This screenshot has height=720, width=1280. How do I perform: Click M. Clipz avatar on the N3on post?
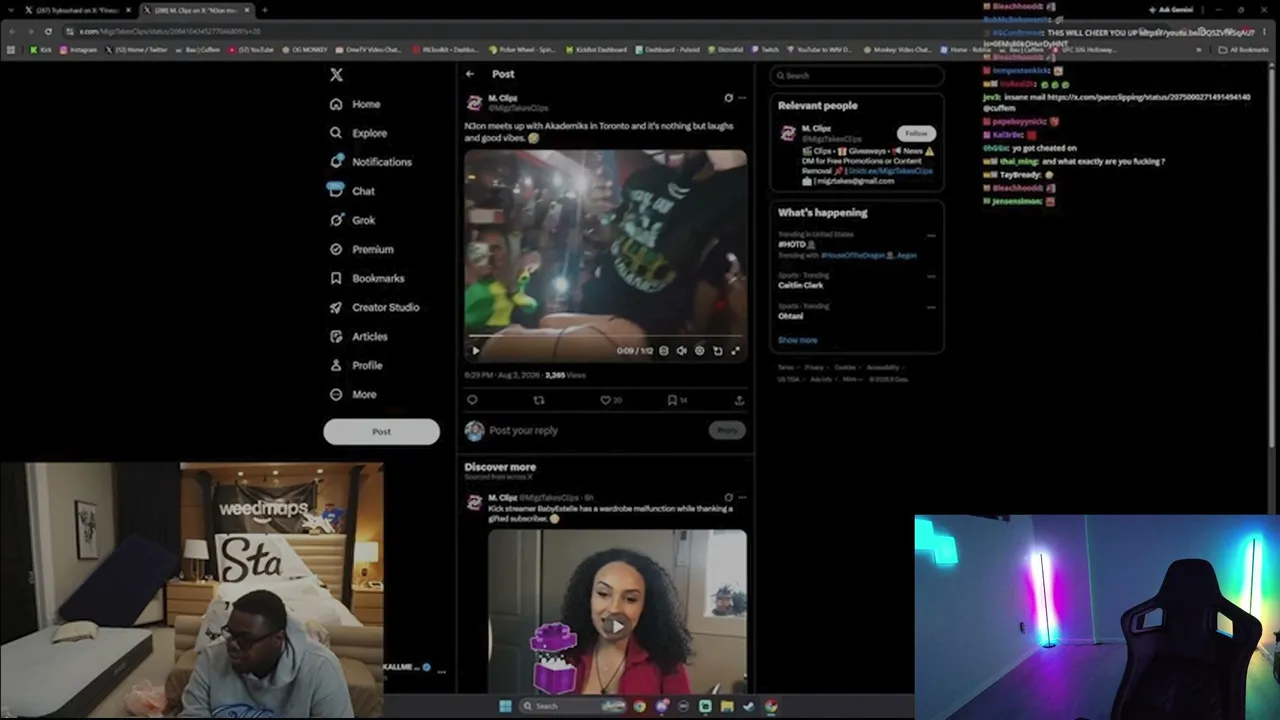click(474, 103)
